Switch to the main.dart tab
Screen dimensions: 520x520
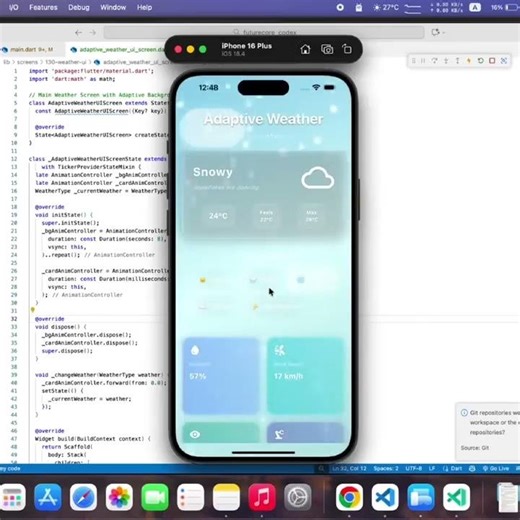coord(31,50)
